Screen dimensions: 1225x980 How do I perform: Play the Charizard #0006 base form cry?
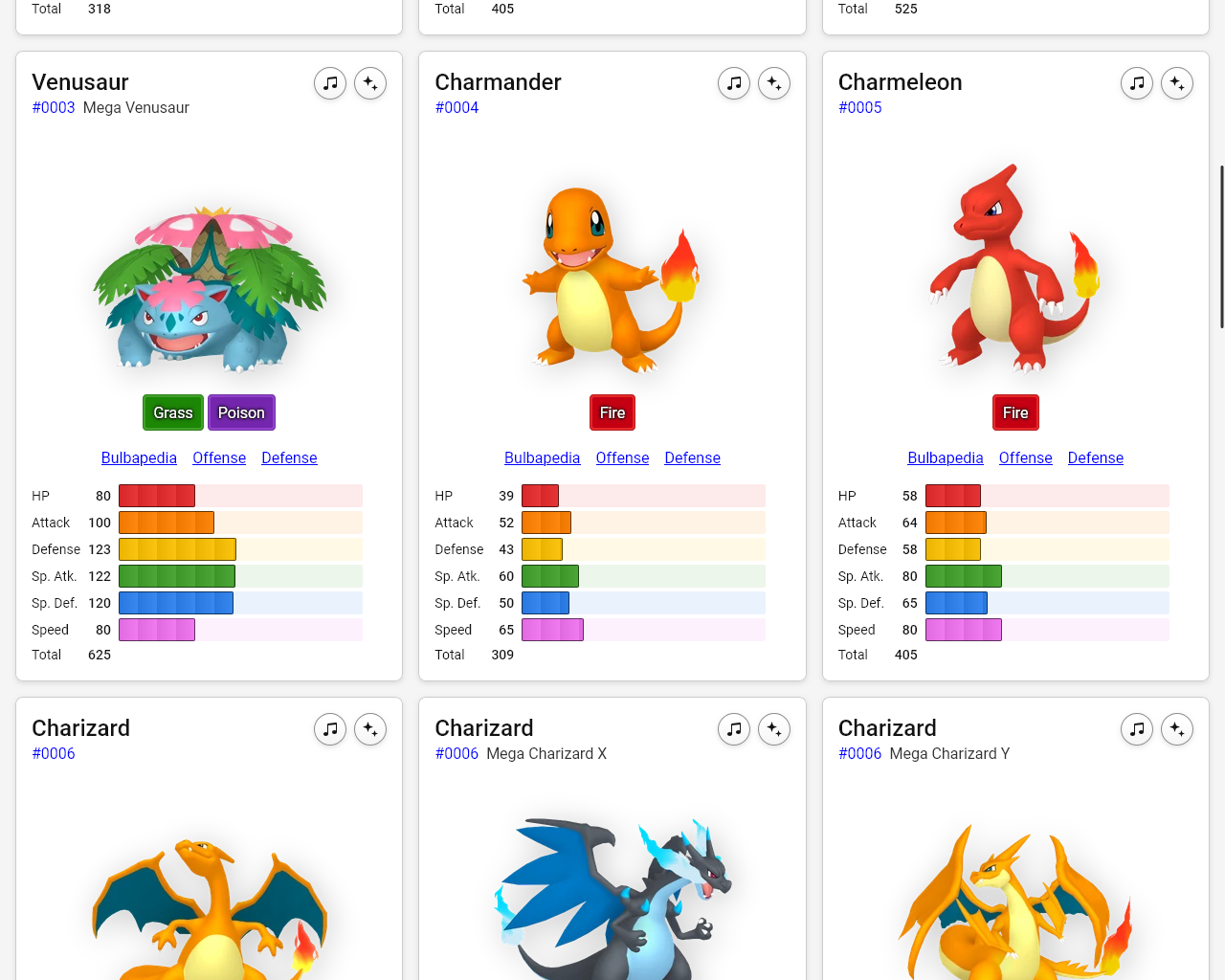[330, 729]
